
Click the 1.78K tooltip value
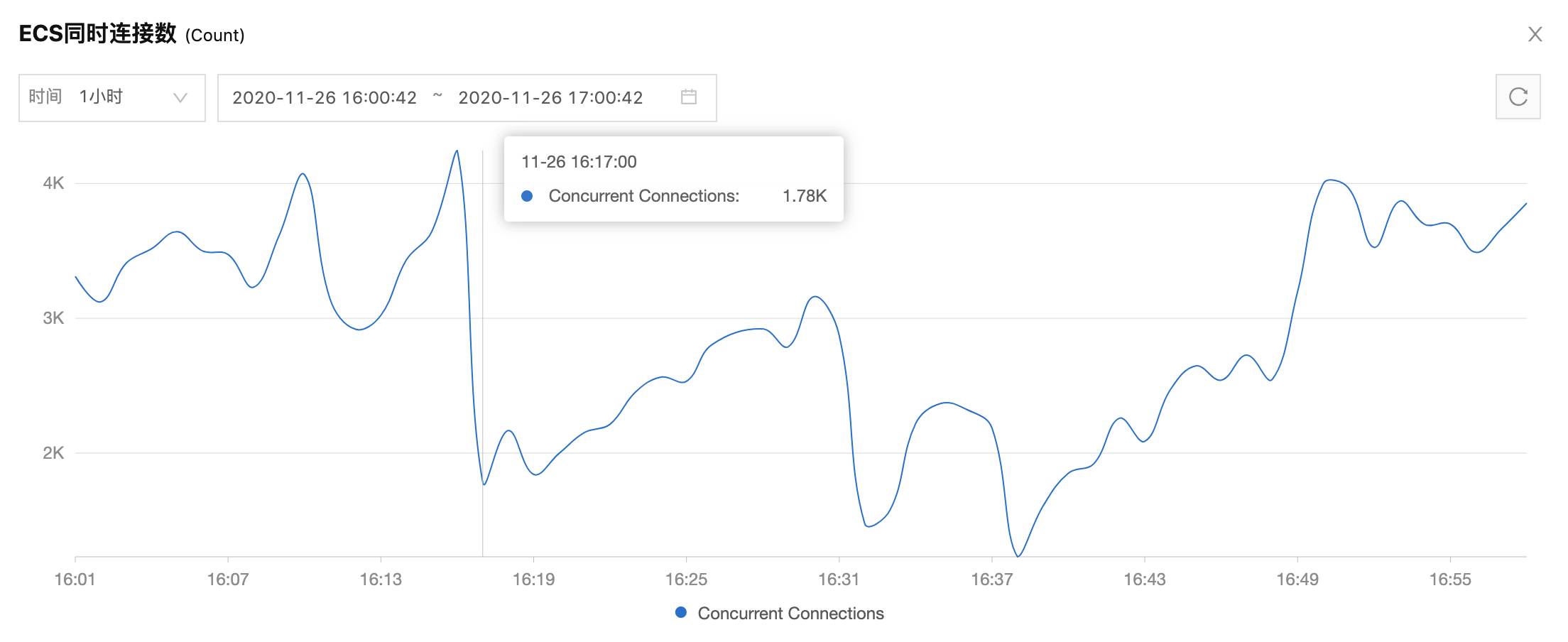point(805,196)
